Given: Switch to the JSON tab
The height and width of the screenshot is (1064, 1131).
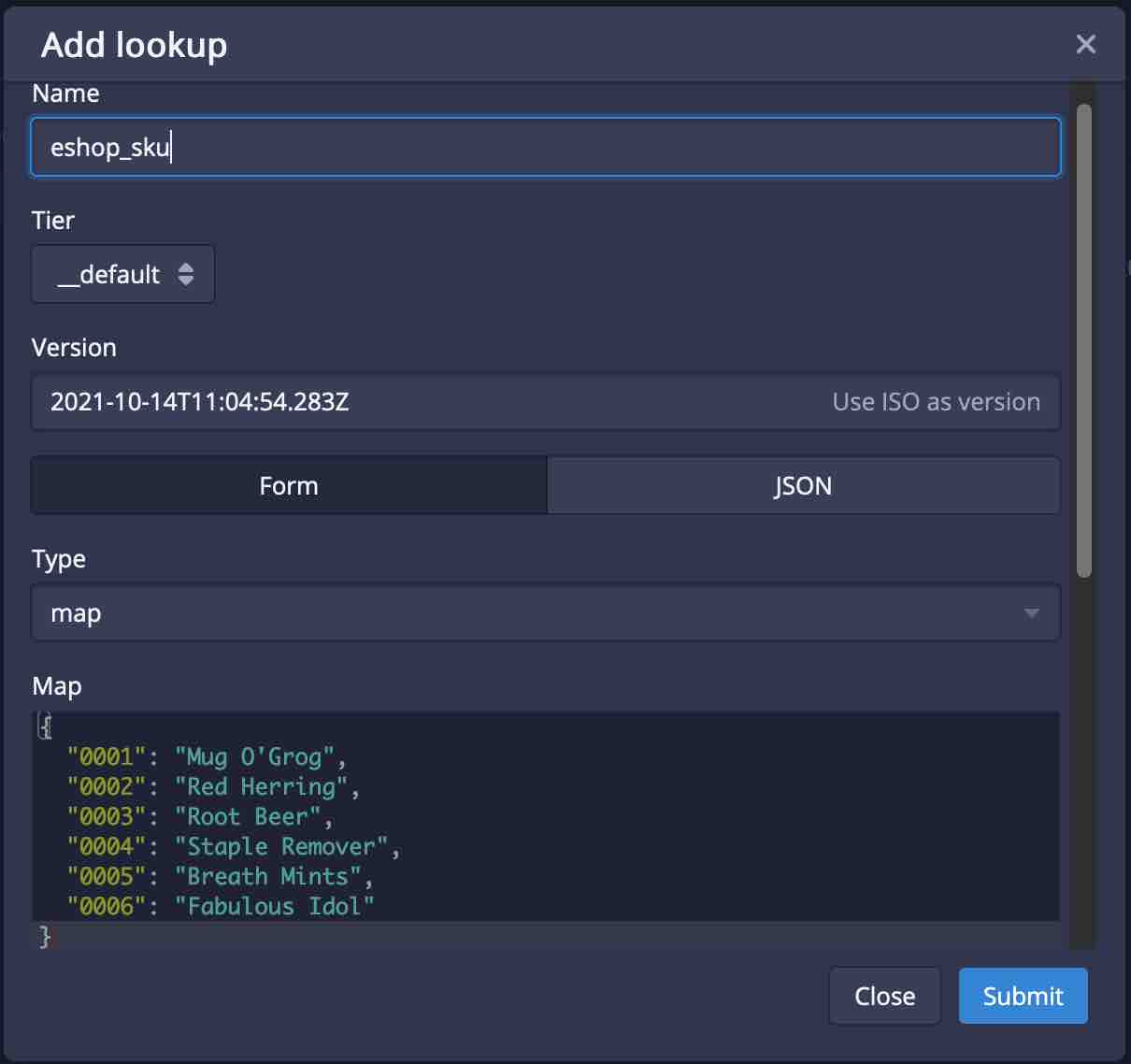Looking at the screenshot, I should pos(803,486).
